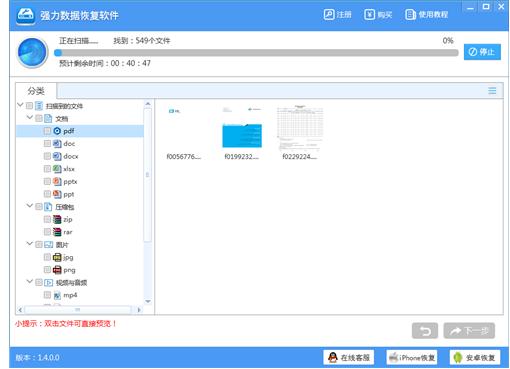Click the 文档 documents folder icon
Screen dimensions: 510x369
(x=48, y=119)
